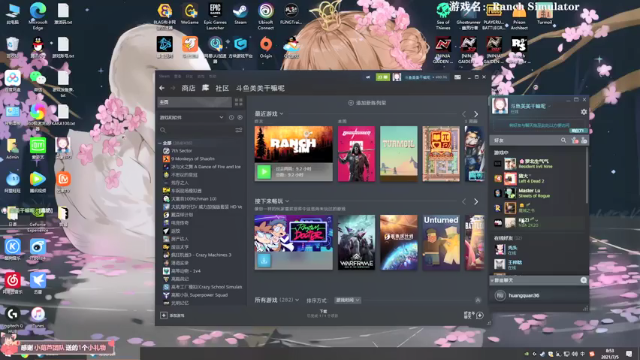The height and width of the screenshot is (360, 640).
Task: Select 9 Monkeys of Shaolin in game list
Action: tap(193, 159)
